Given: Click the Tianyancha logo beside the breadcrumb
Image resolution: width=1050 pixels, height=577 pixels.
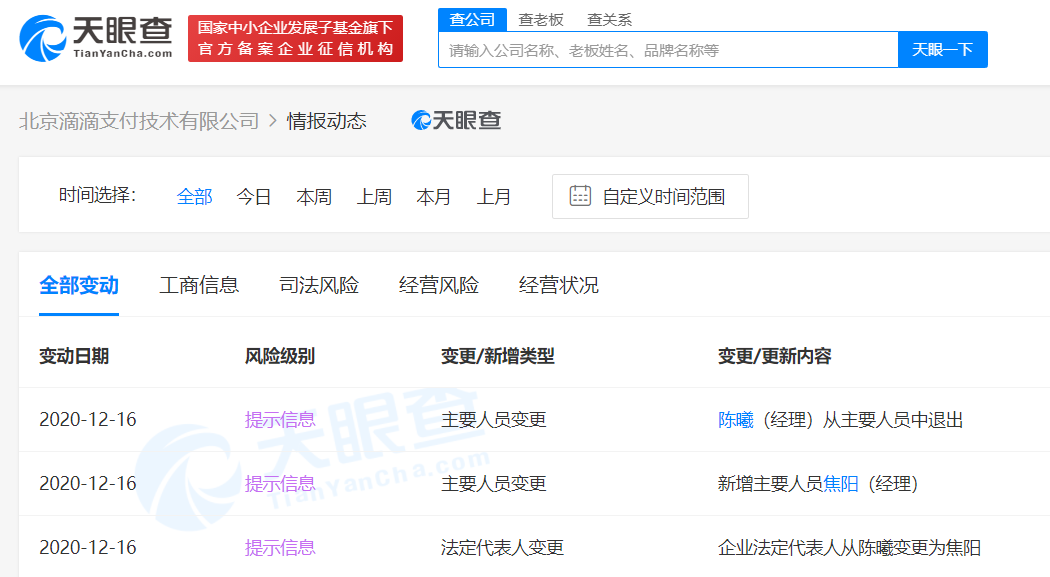Looking at the screenshot, I should coord(456,121).
